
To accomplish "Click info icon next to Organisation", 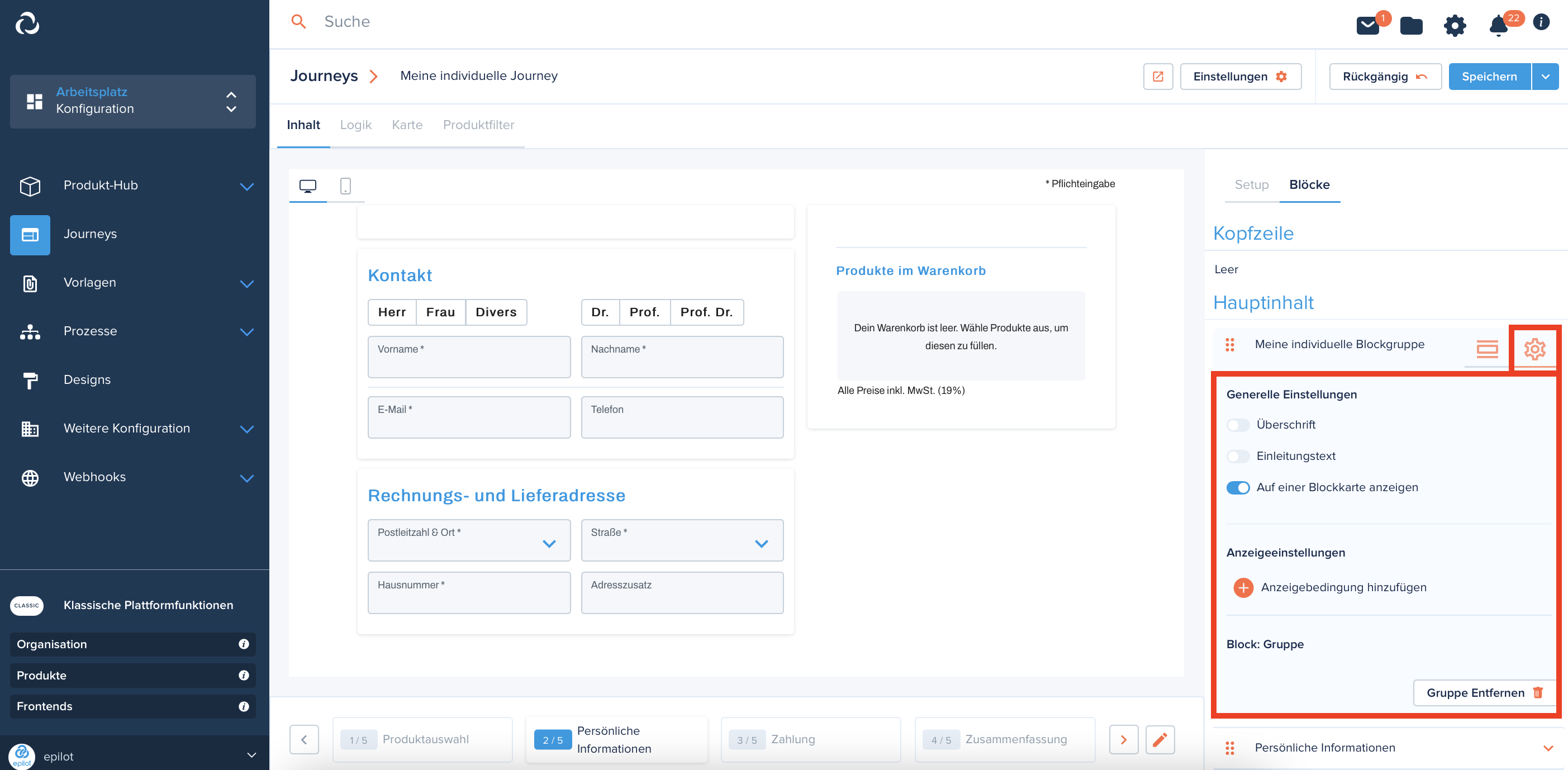I will [x=244, y=644].
